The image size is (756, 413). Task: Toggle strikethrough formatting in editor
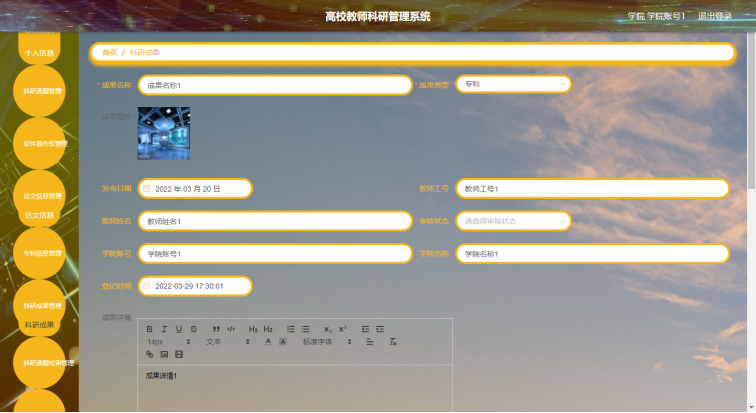point(193,329)
